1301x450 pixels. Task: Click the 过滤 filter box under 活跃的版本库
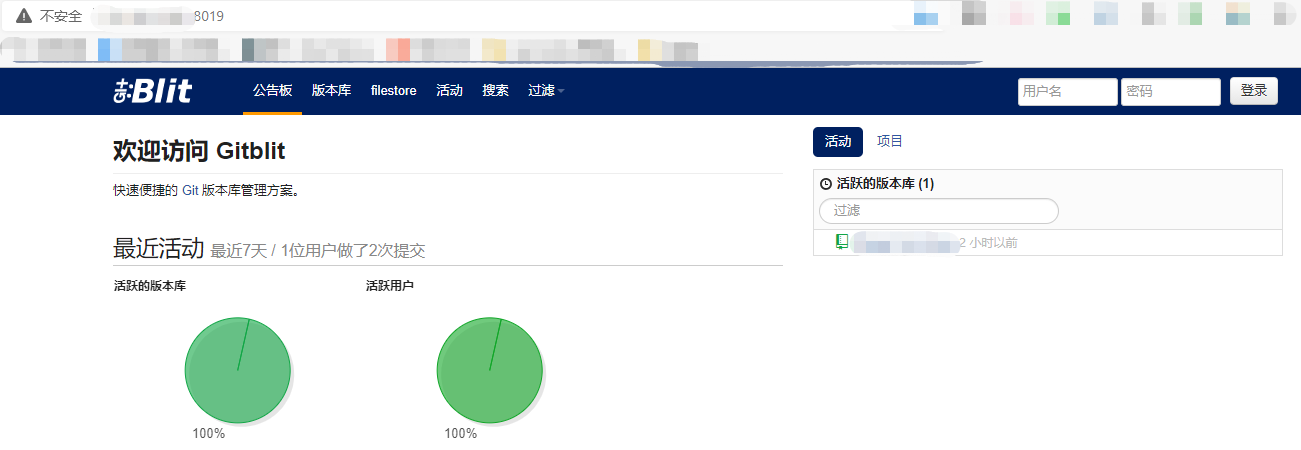coord(938,211)
